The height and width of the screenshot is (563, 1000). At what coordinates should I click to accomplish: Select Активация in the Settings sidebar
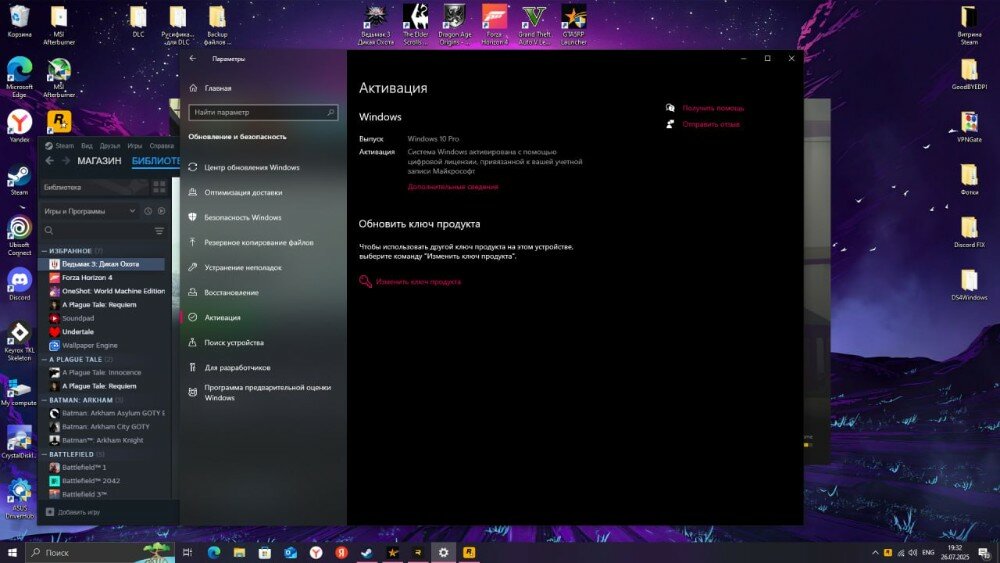click(x=222, y=318)
